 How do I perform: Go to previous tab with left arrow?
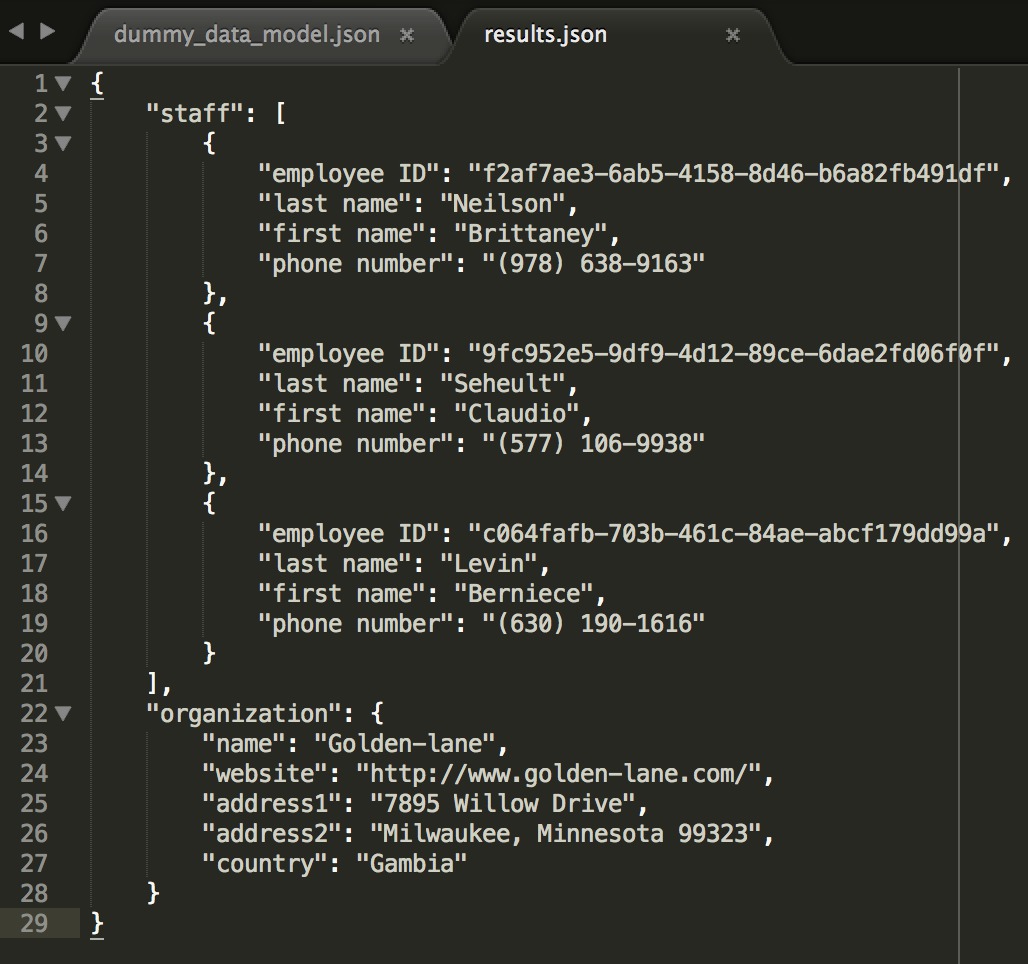(x=16, y=31)
